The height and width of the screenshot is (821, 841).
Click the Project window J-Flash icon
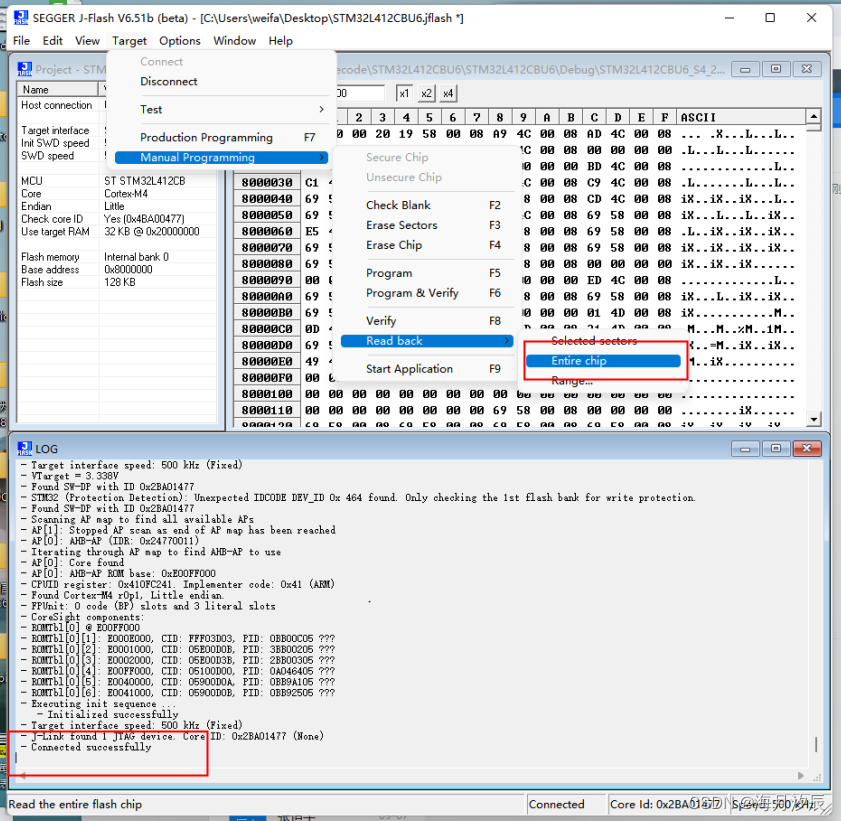[24, 69]
